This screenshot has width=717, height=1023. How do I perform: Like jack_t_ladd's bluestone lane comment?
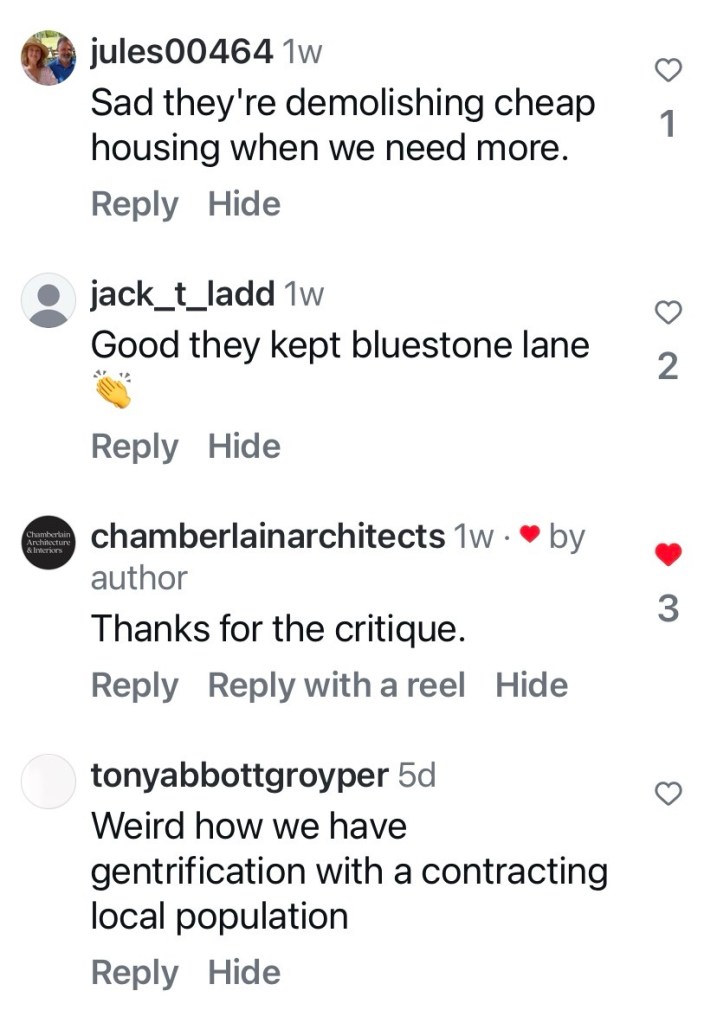click(x=667, y=313)
